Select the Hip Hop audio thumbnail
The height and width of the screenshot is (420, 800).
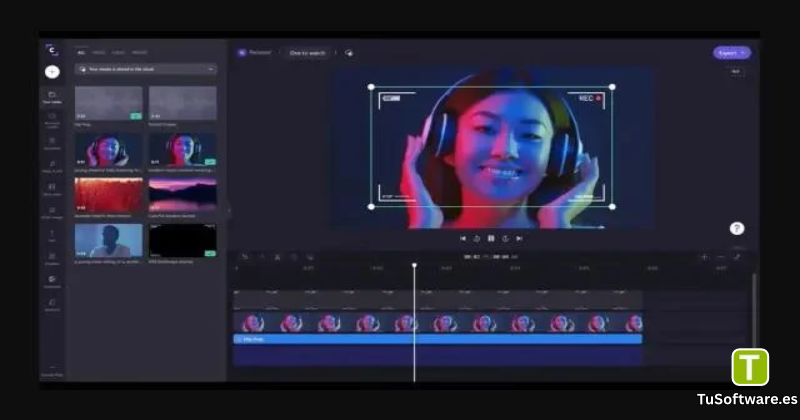[109, 103]
